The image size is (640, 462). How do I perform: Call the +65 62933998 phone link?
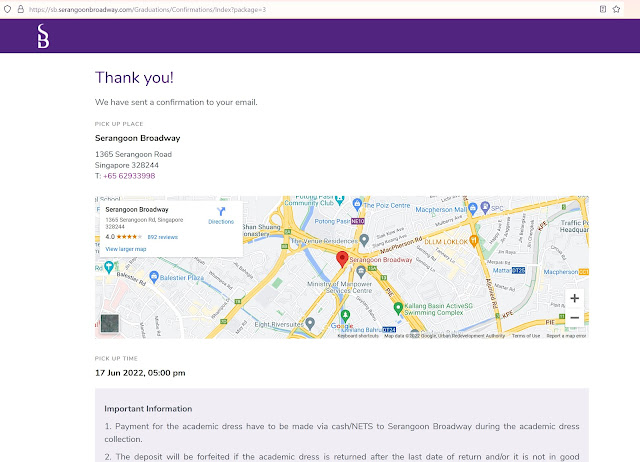129,176
